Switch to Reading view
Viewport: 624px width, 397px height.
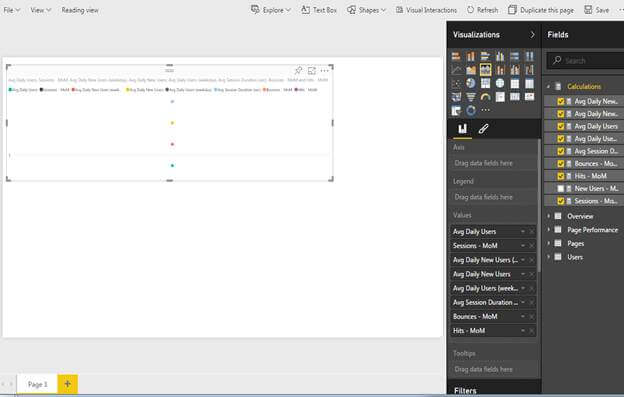(80, 10)
